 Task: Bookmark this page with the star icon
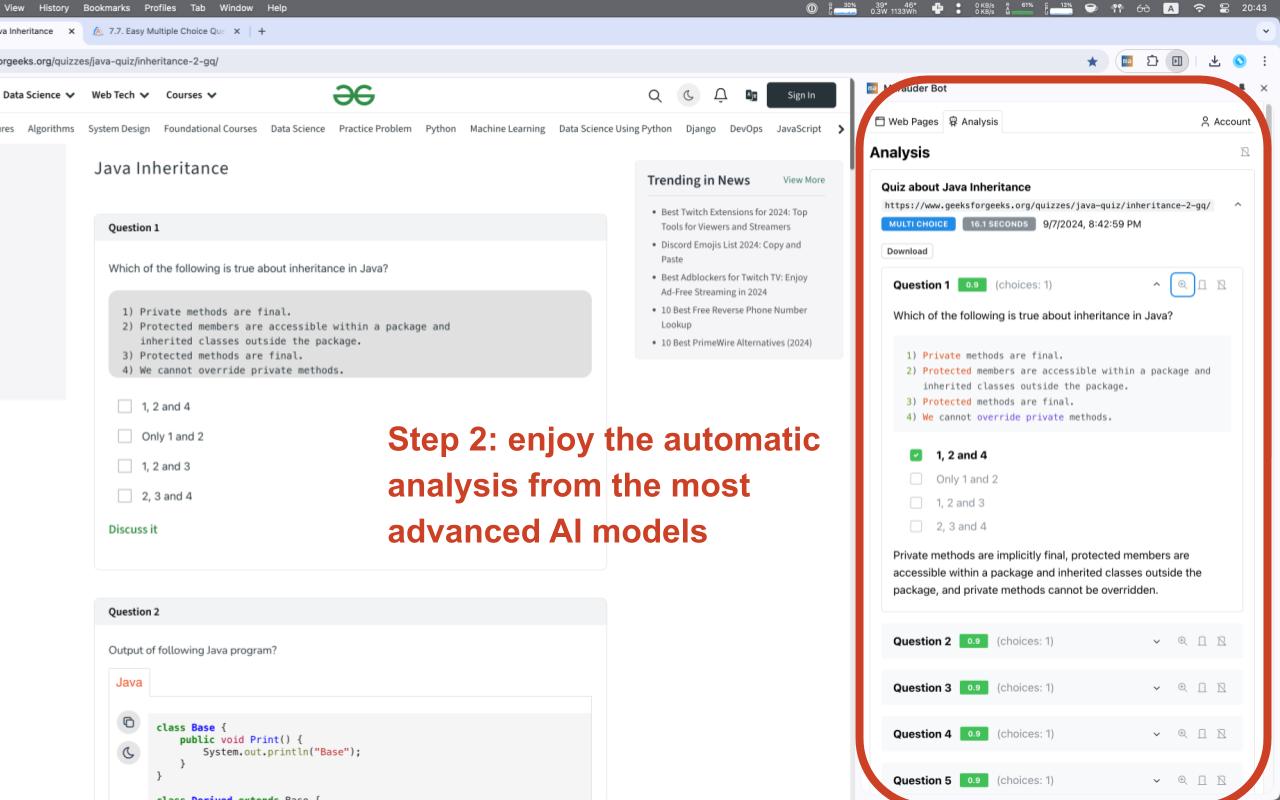pyautogui.click(x=1092, y=61)
